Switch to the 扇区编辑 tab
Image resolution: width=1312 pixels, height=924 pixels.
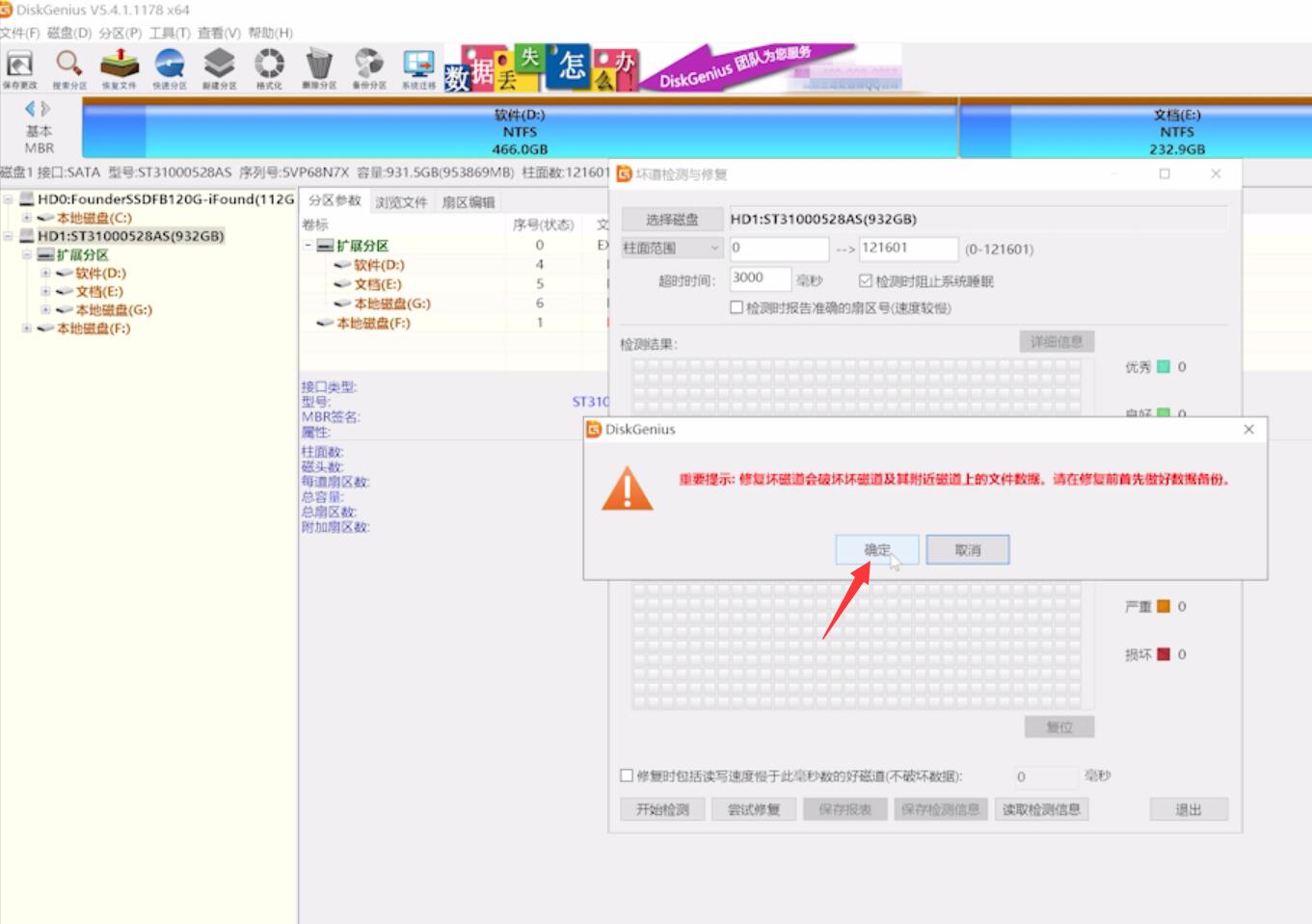point(469,202)
